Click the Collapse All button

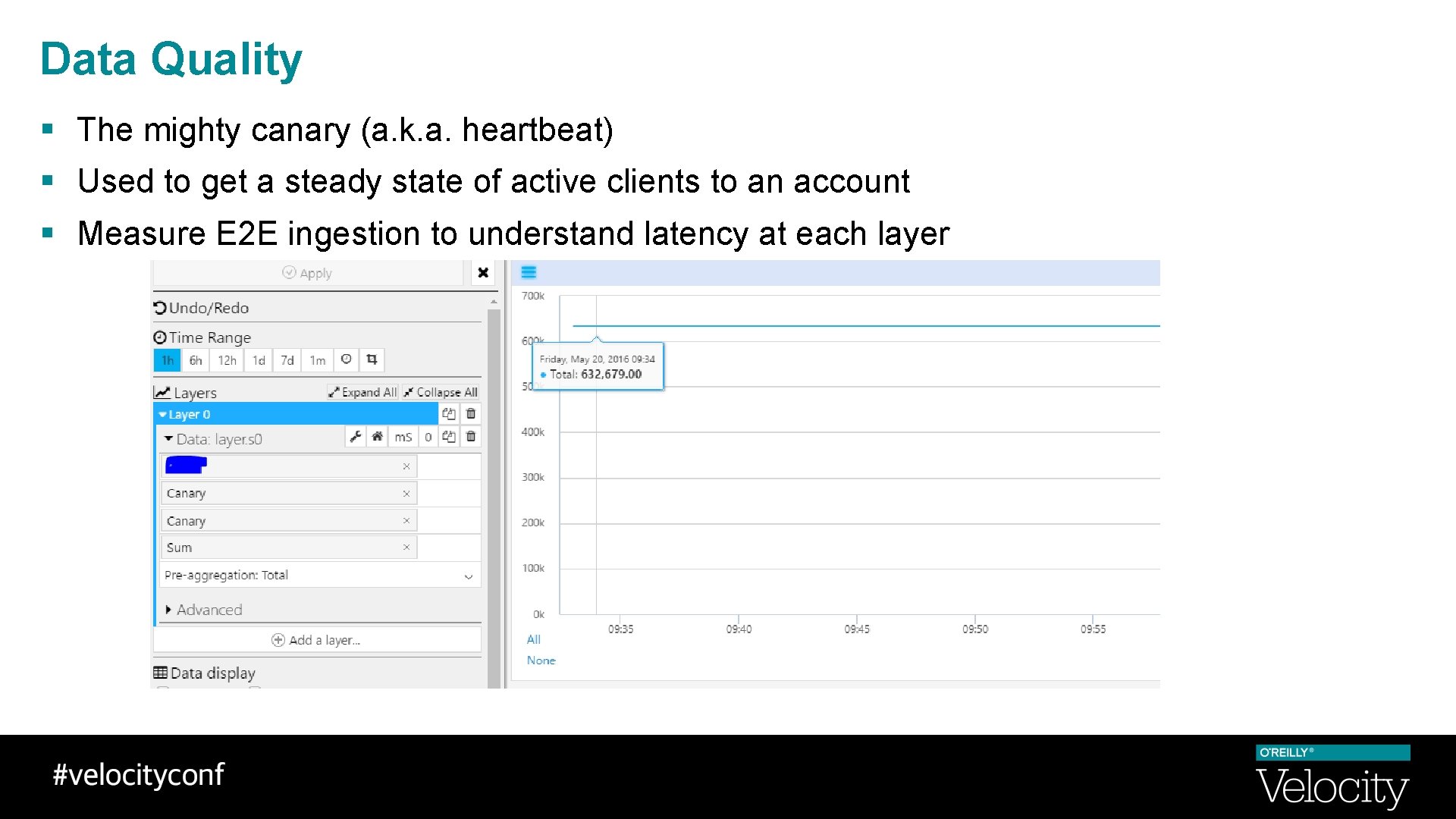click(x=441, y=392)
